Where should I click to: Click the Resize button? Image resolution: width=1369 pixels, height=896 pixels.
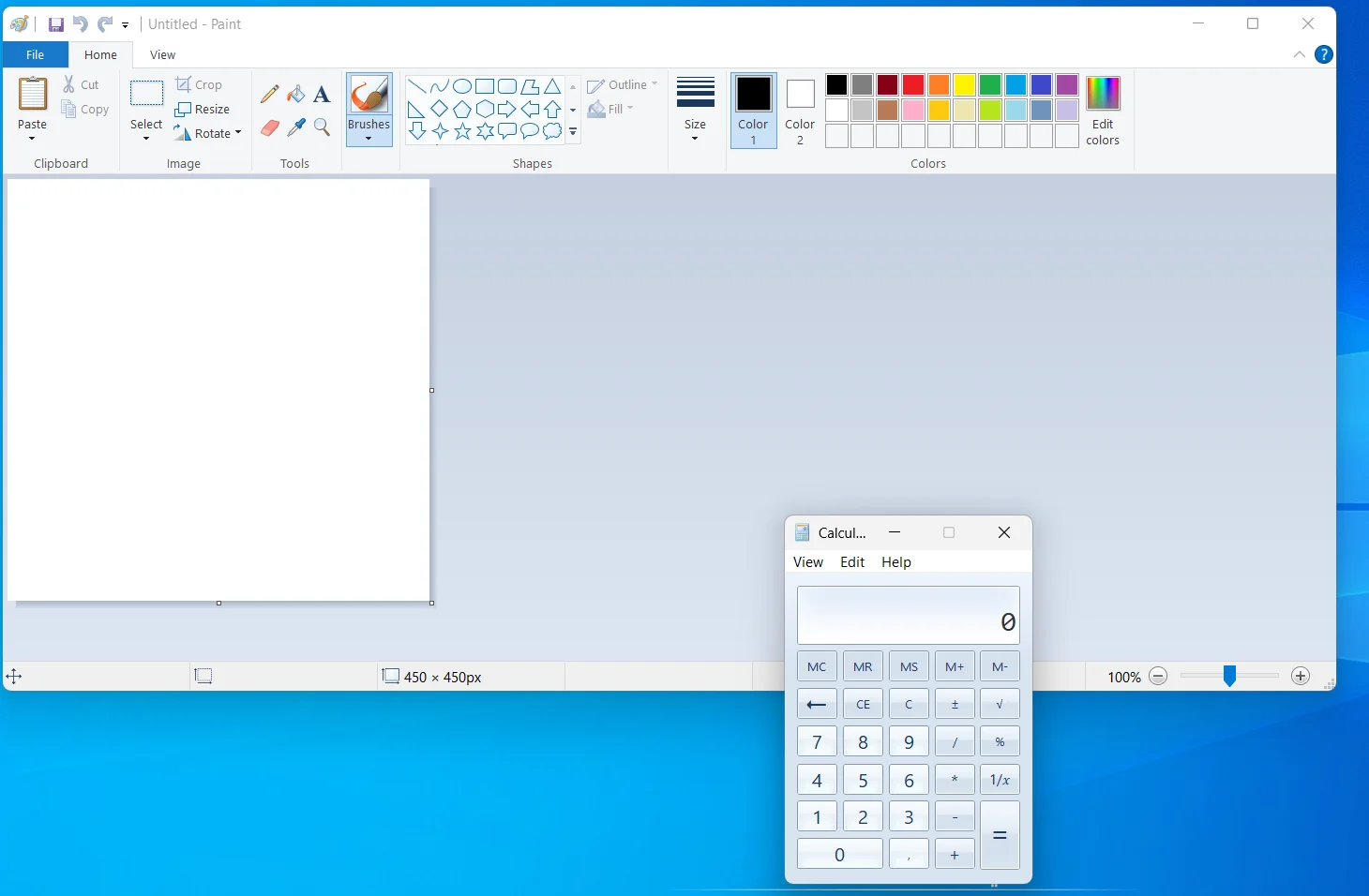pyautogui.click(x=203, y=109)
